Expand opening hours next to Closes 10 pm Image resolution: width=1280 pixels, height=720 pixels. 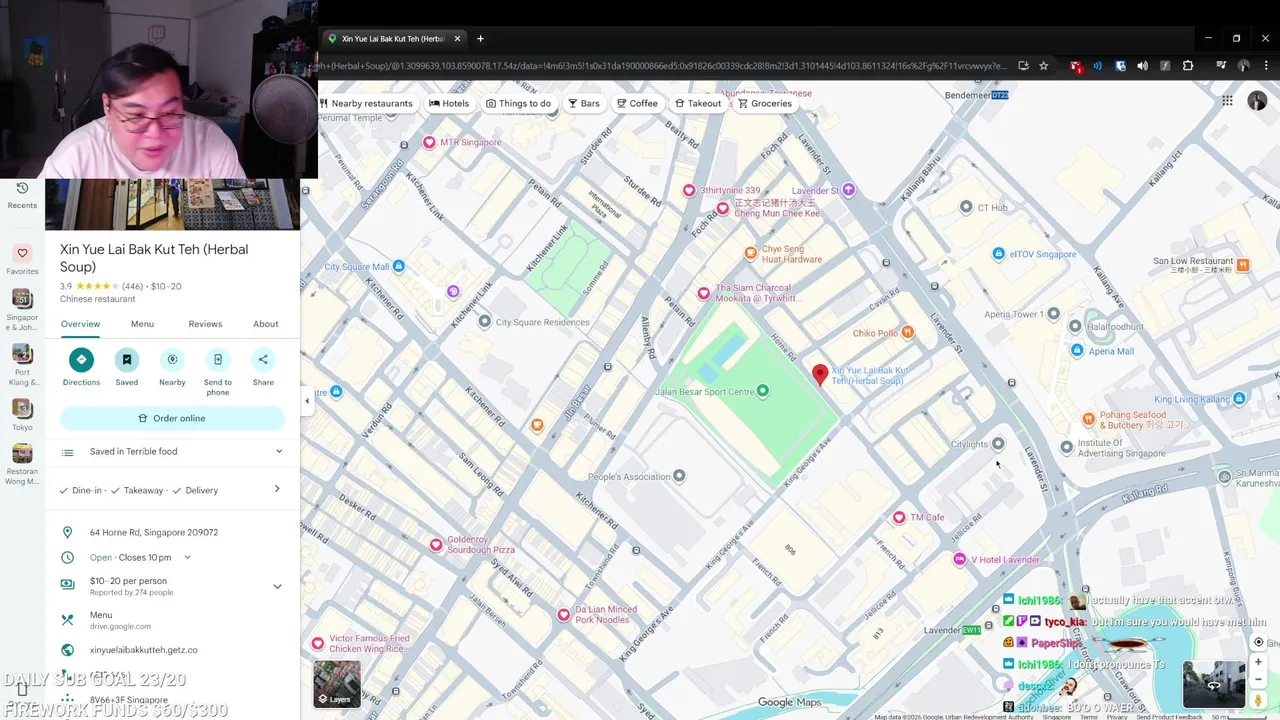(x=187, y=557)
